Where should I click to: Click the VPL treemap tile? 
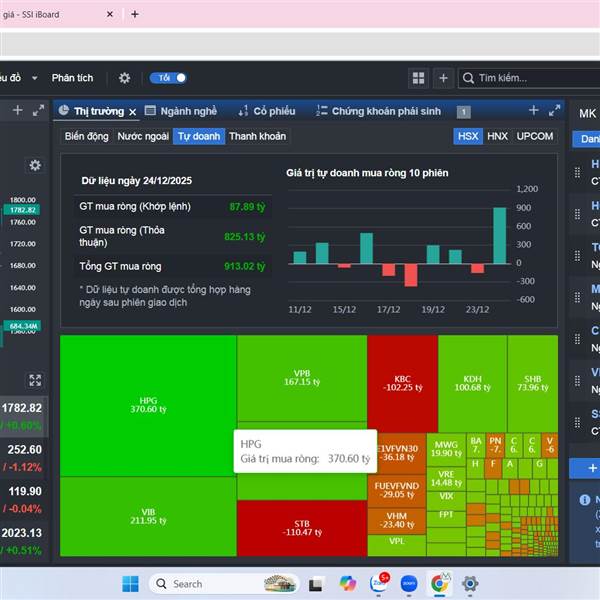pyautogui.click(x=397, y=544)
